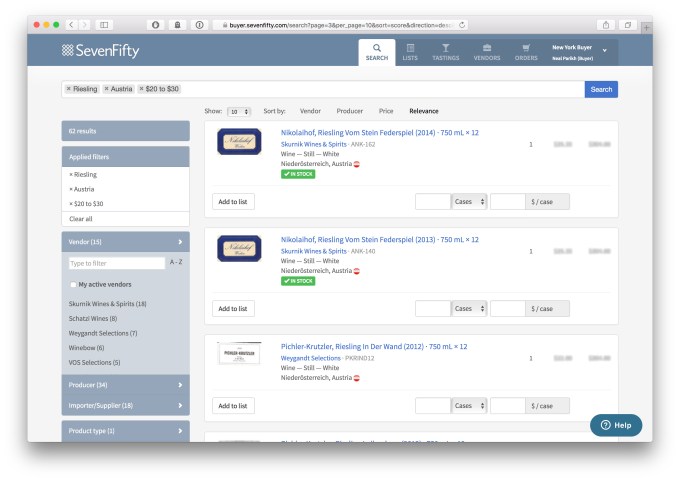Check the My active vendors checkbox
The width and height of the screenshot is (680, 481).
tap(73, 285)
